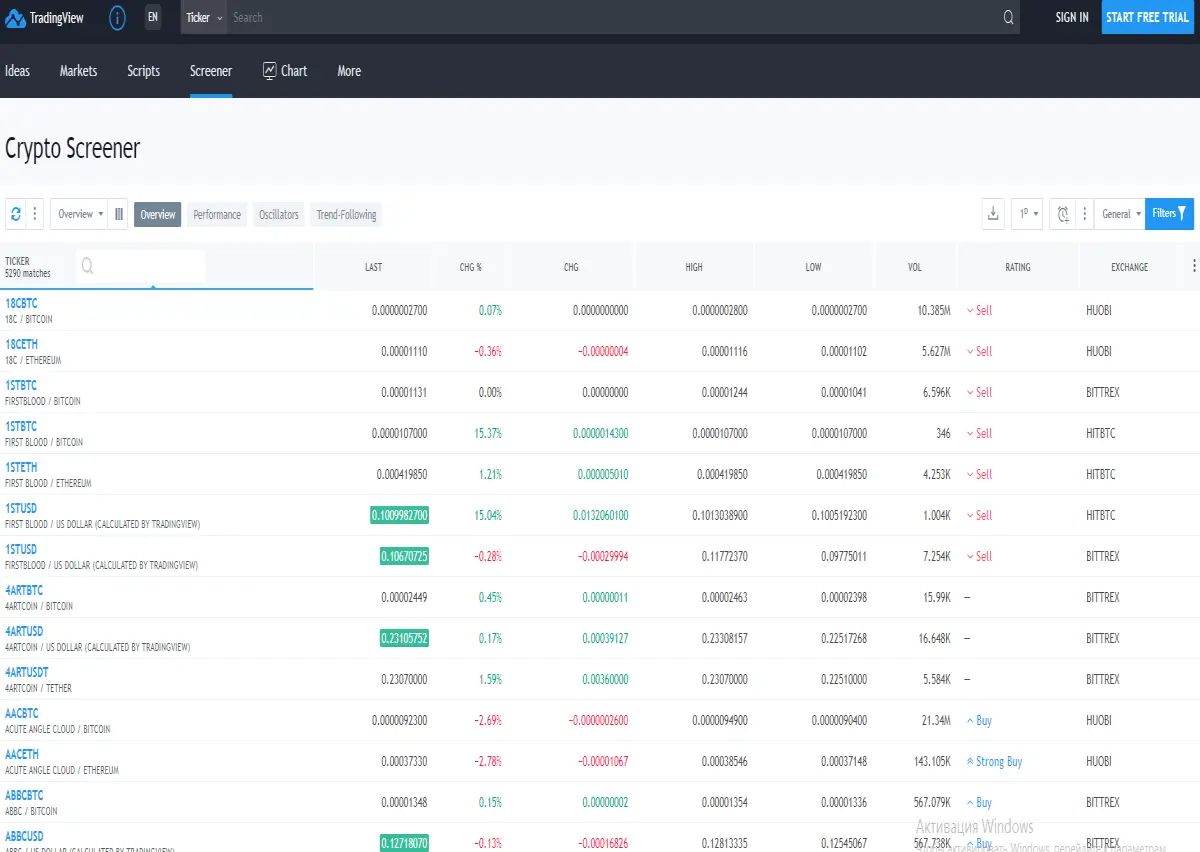Sort by the LOW column header
The width and height of the screenshot is (1200, 852).
pyautogui.click(x=814, y=267)
